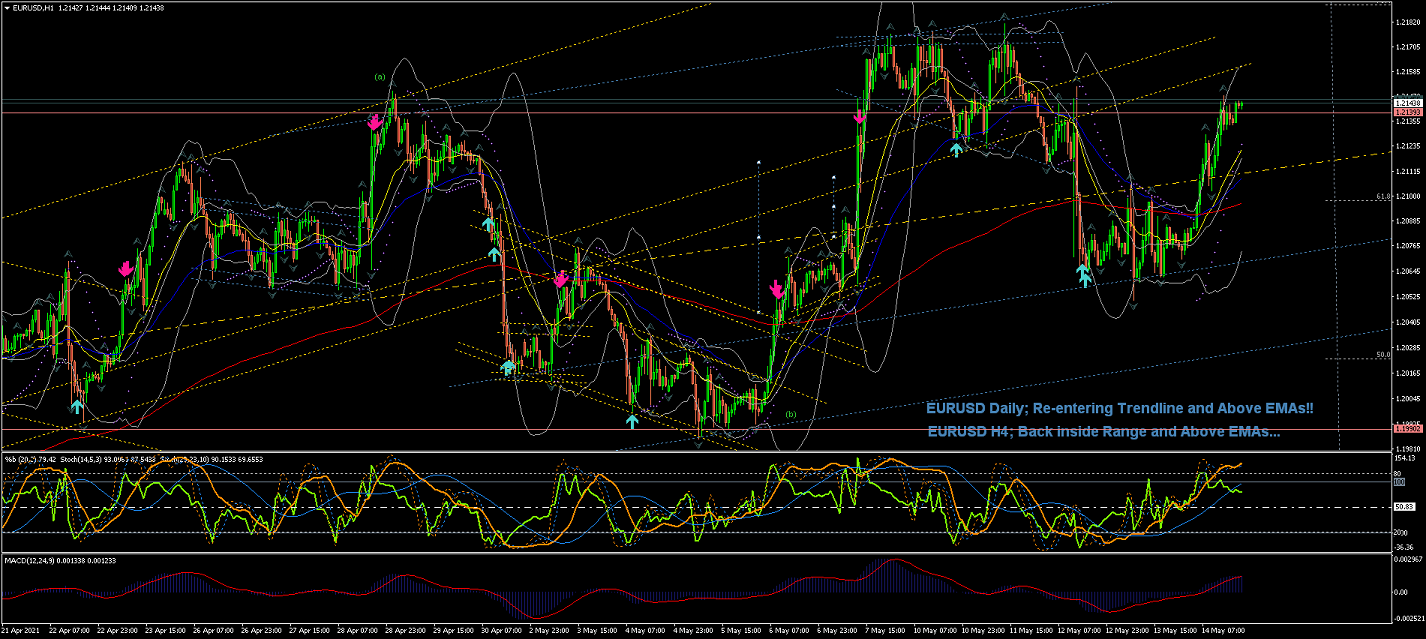This screenshot has width=1426, height=639.
Task: Select the 50.0 Fibonacci level label
Action: pyautogui.click(x=1383, y=355)
